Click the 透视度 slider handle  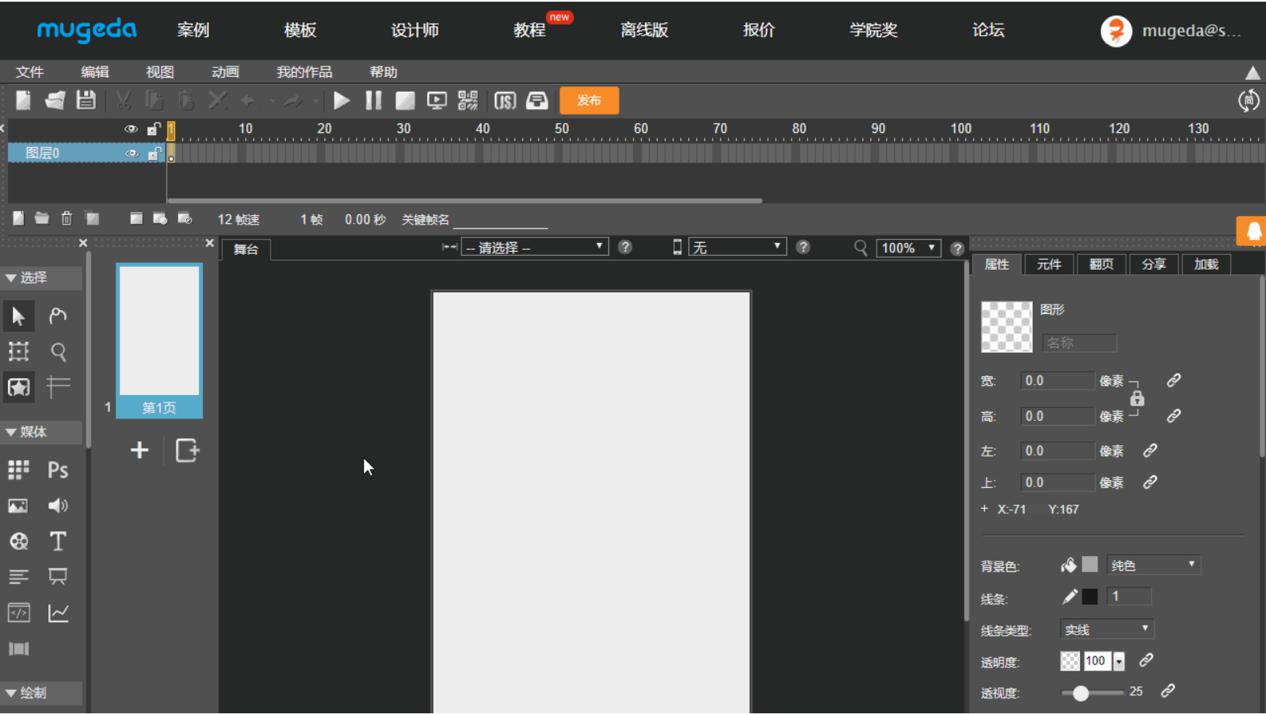coord(1081,692)
